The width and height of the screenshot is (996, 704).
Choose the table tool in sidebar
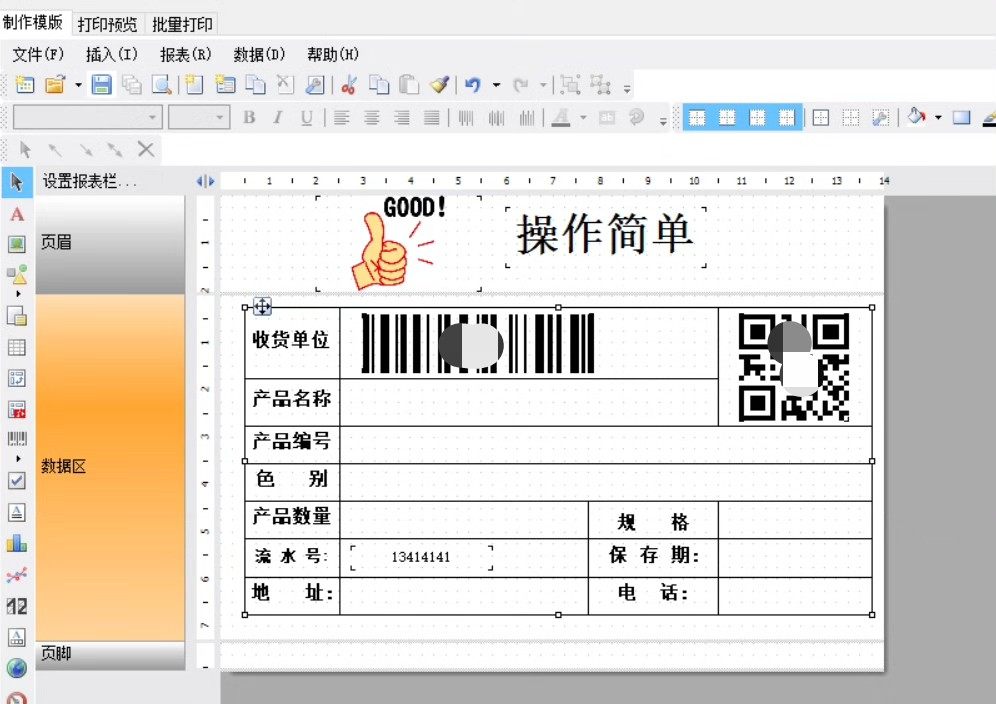(x=17, y=348)
